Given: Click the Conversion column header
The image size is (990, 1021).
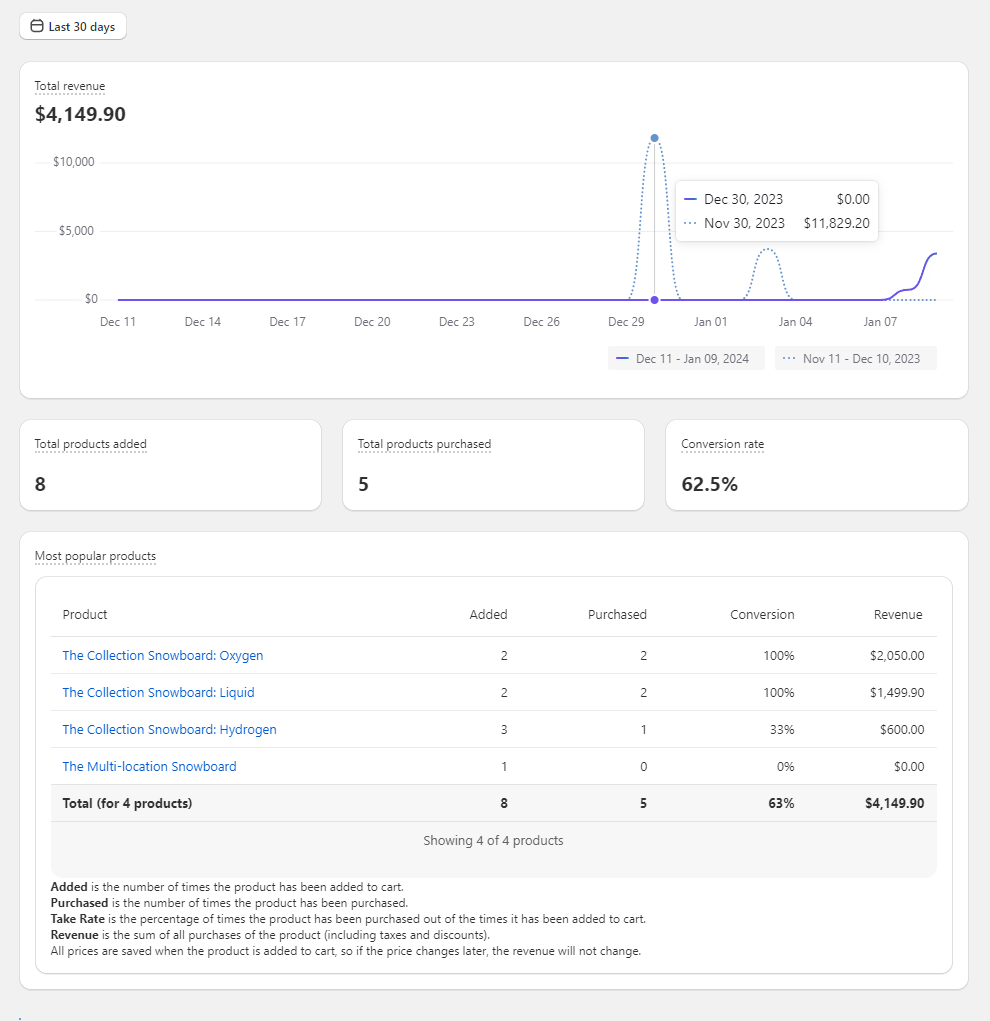Looking at the screenshot, I should 762,615.
